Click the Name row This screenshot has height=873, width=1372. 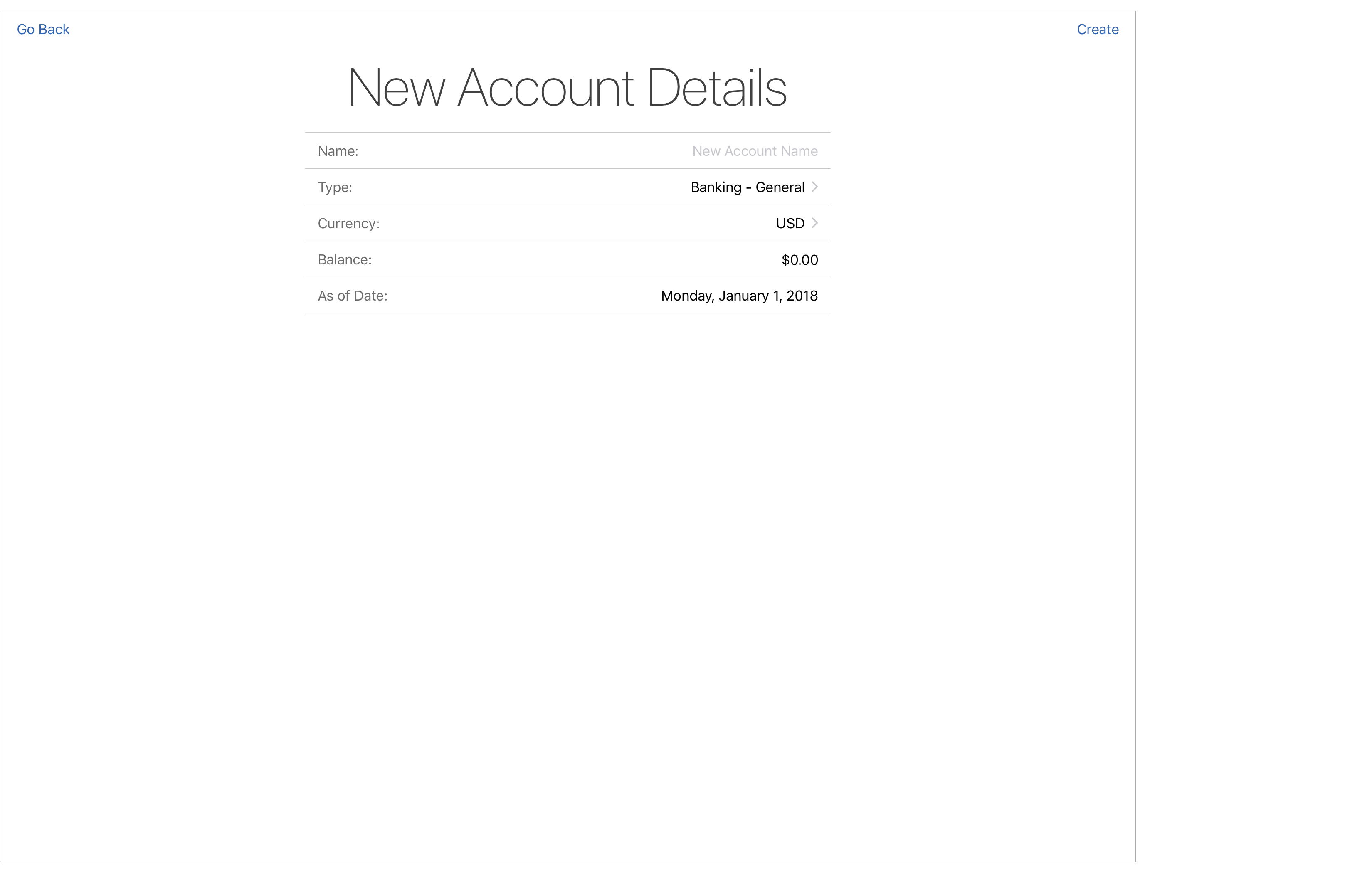coord(568,150)
